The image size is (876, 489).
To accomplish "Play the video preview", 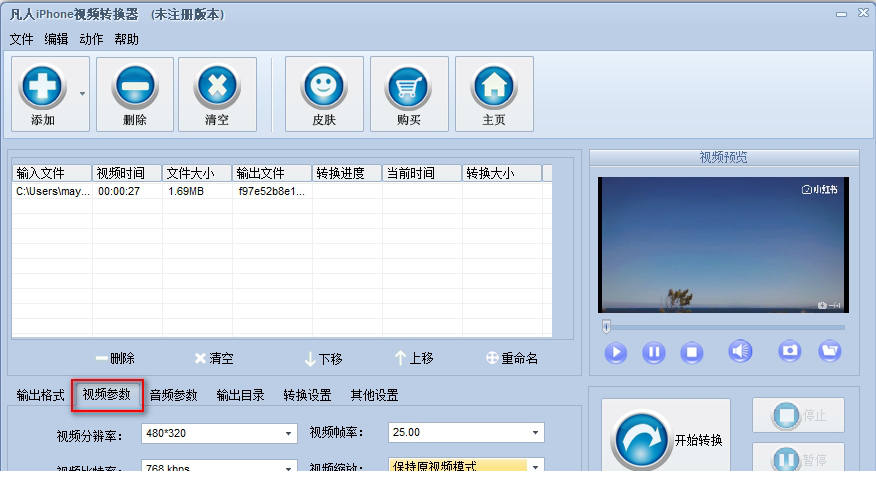I will pyautogui.click(x=616, y=353).
